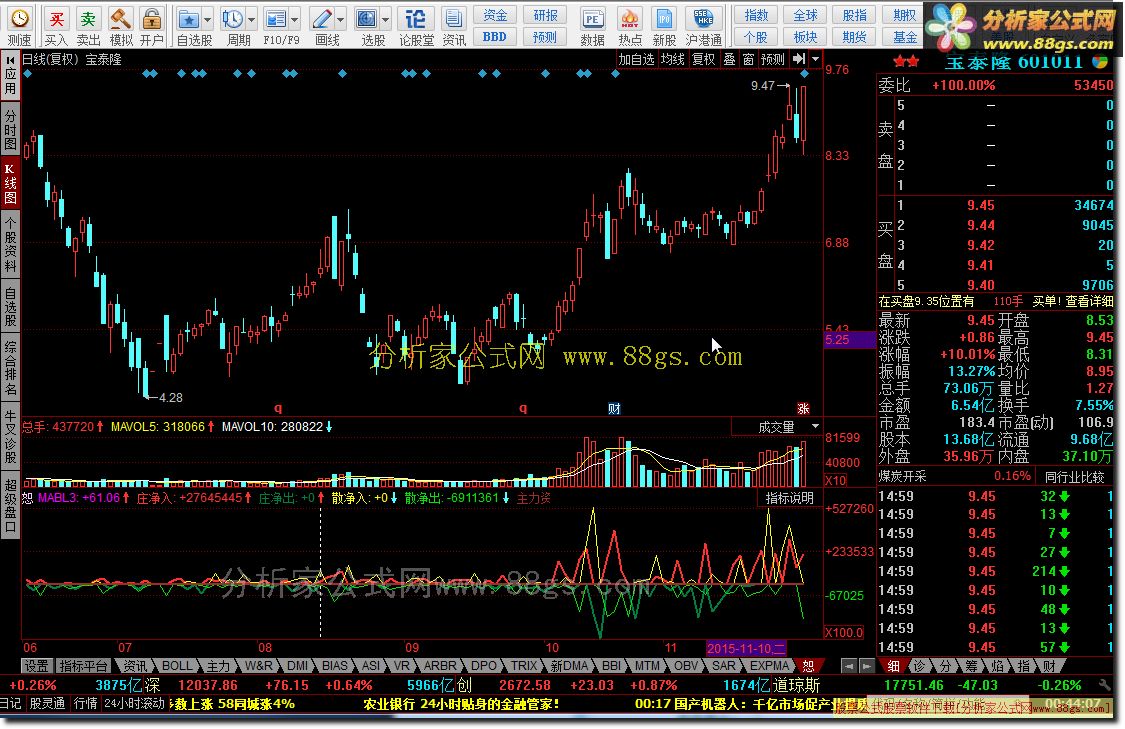The image size is (1125, 729).
Task: Toggle 预测 forecast in chart header
Action: click(x=773, y=60)
